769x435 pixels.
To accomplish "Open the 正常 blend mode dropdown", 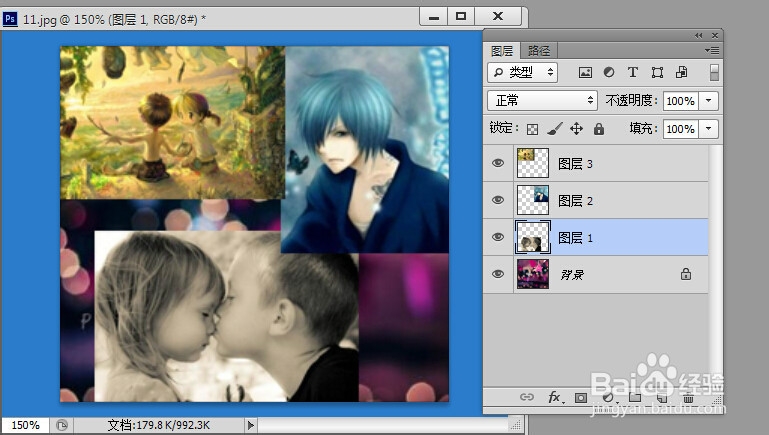I will (542, 101).
